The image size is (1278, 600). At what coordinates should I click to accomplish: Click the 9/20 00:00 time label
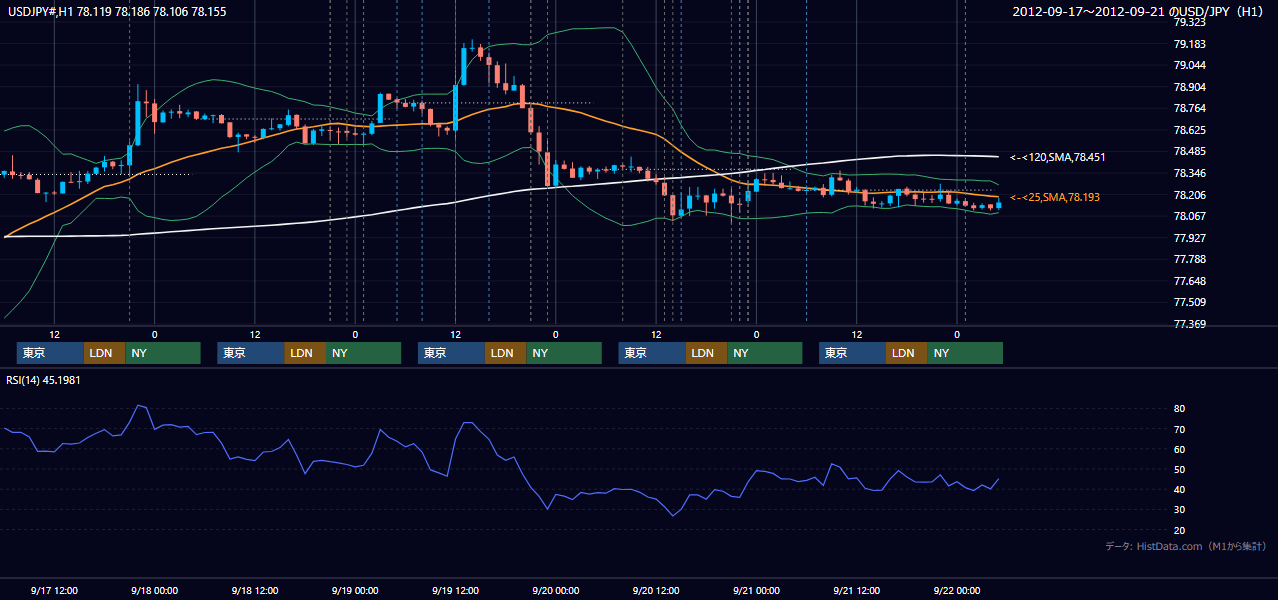click(x=556, y=590)
